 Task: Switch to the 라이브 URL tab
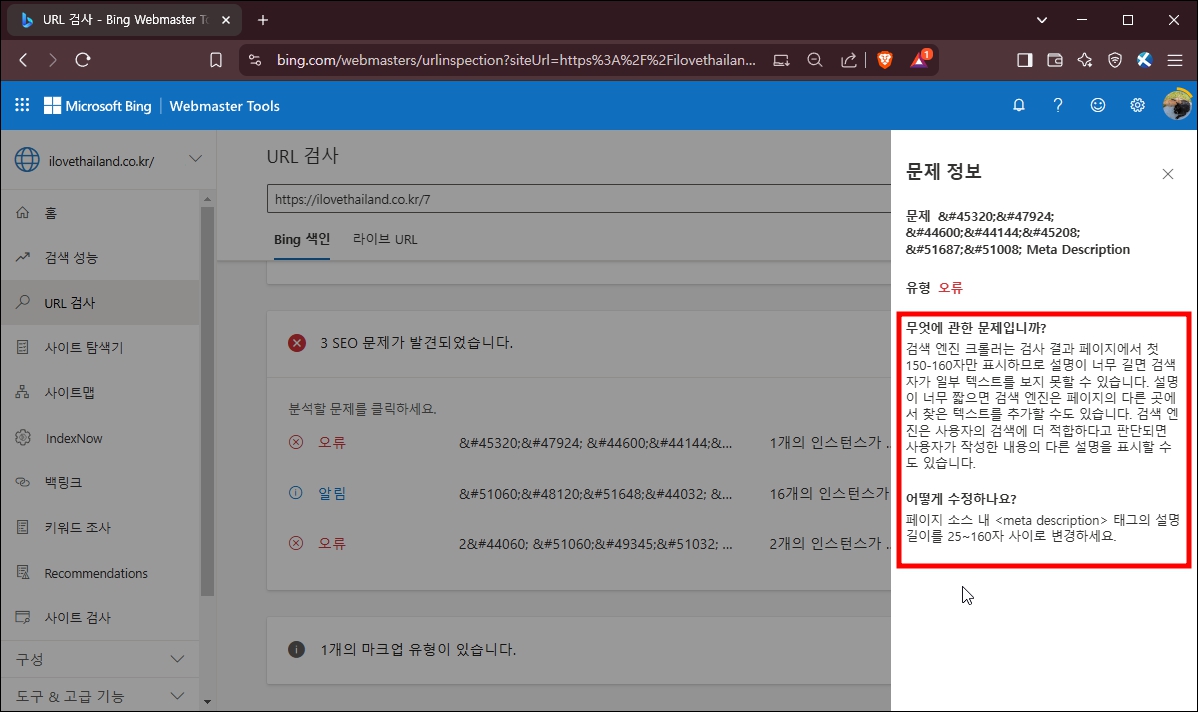385,239
